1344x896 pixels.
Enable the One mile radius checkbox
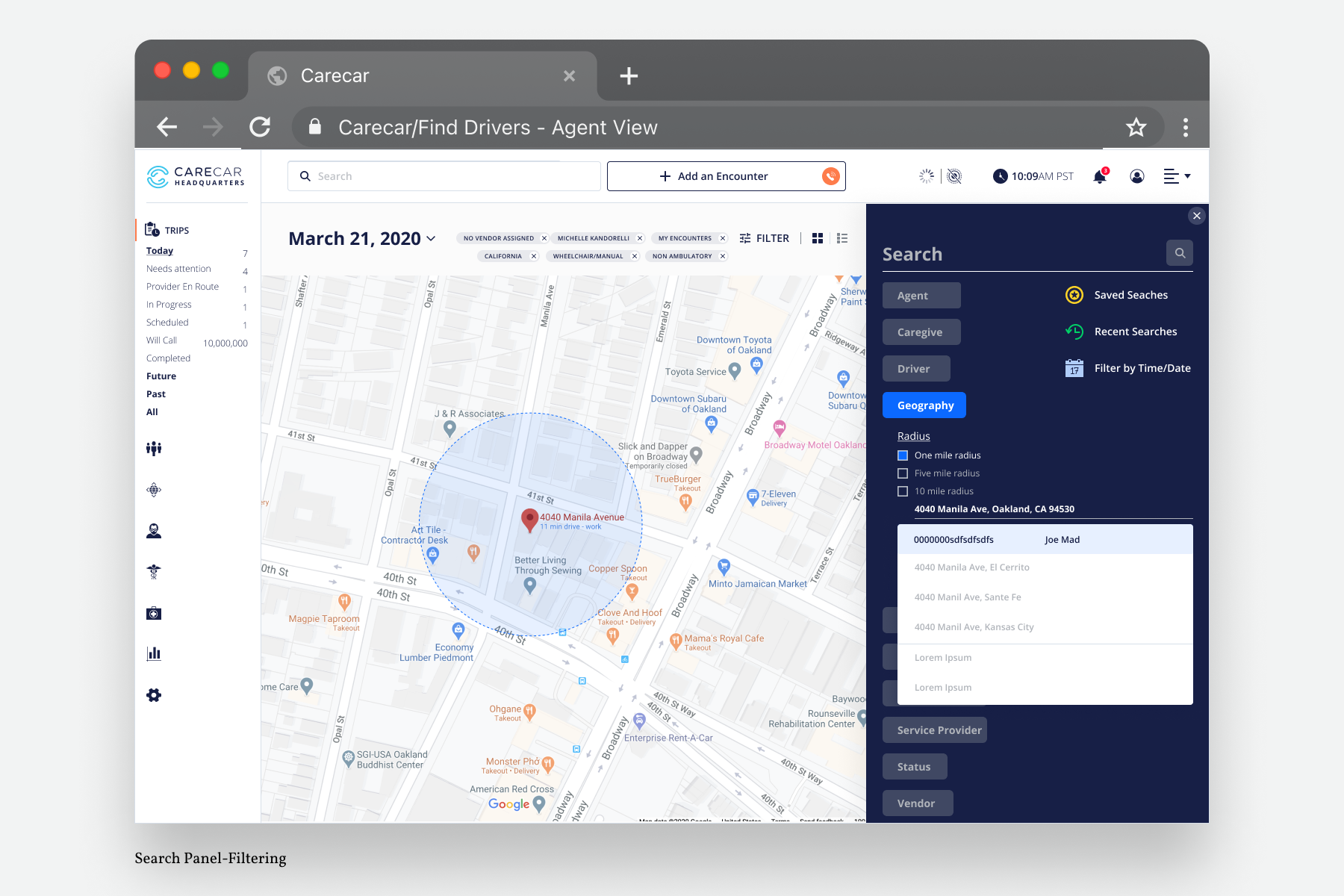click(901, 455)
